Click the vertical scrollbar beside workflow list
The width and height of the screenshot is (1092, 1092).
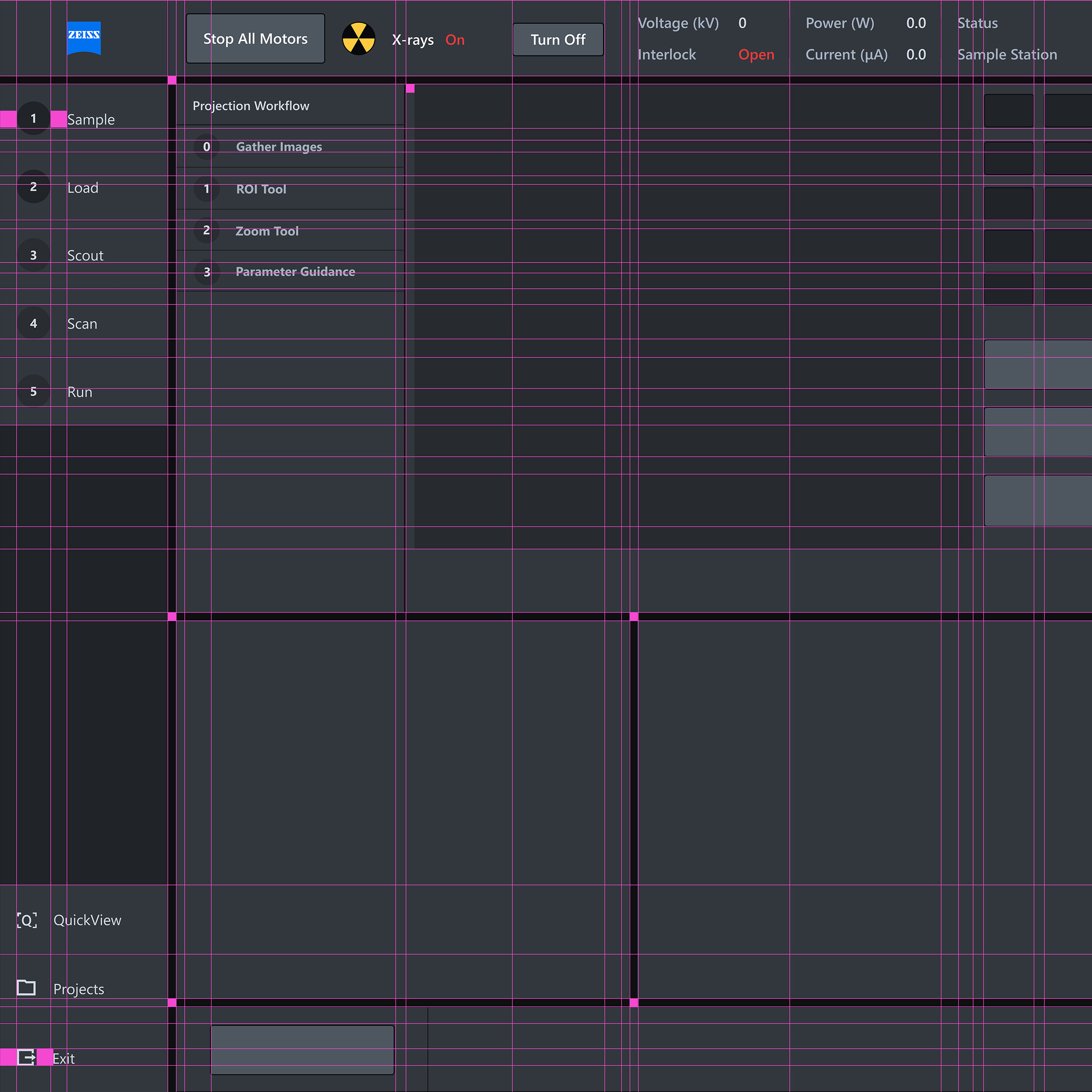click(x=410, y=317)
